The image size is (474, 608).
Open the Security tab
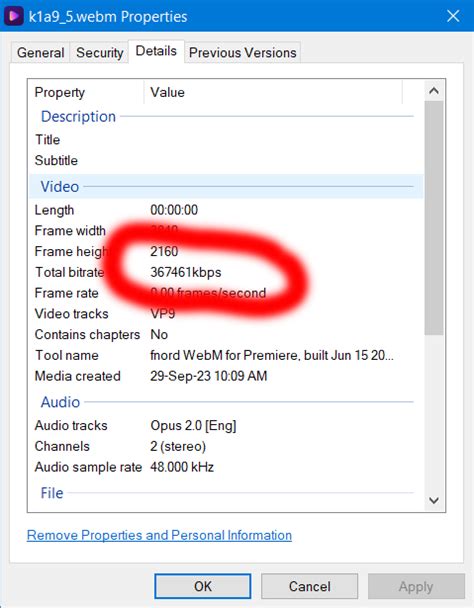(99, 52)
